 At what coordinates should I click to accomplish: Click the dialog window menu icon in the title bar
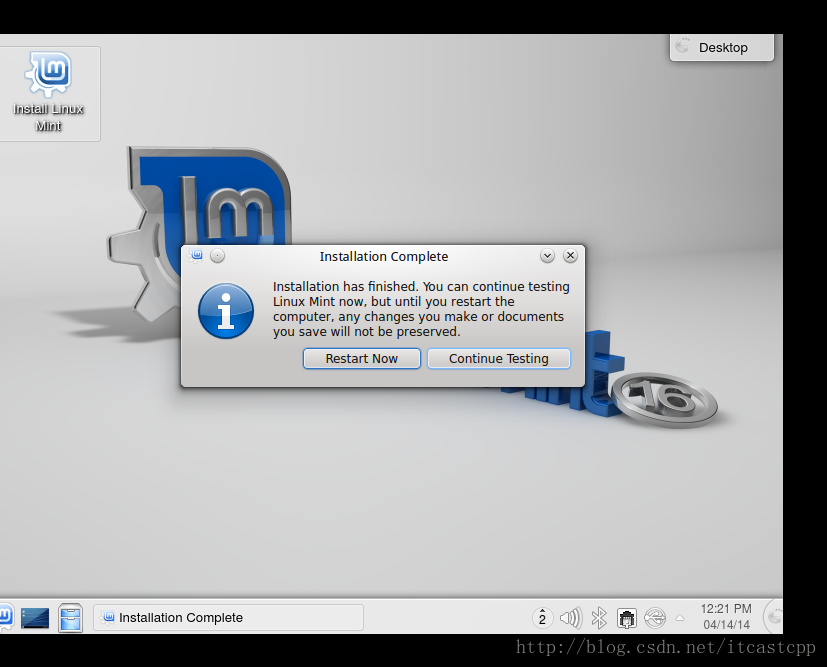(196, 256)
